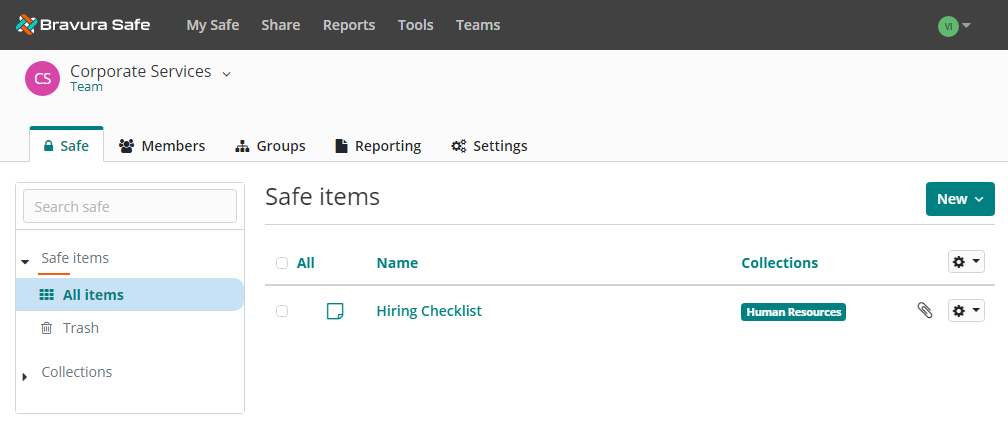Open Trash in the sidebar
1008x432 pixels.
80,328
